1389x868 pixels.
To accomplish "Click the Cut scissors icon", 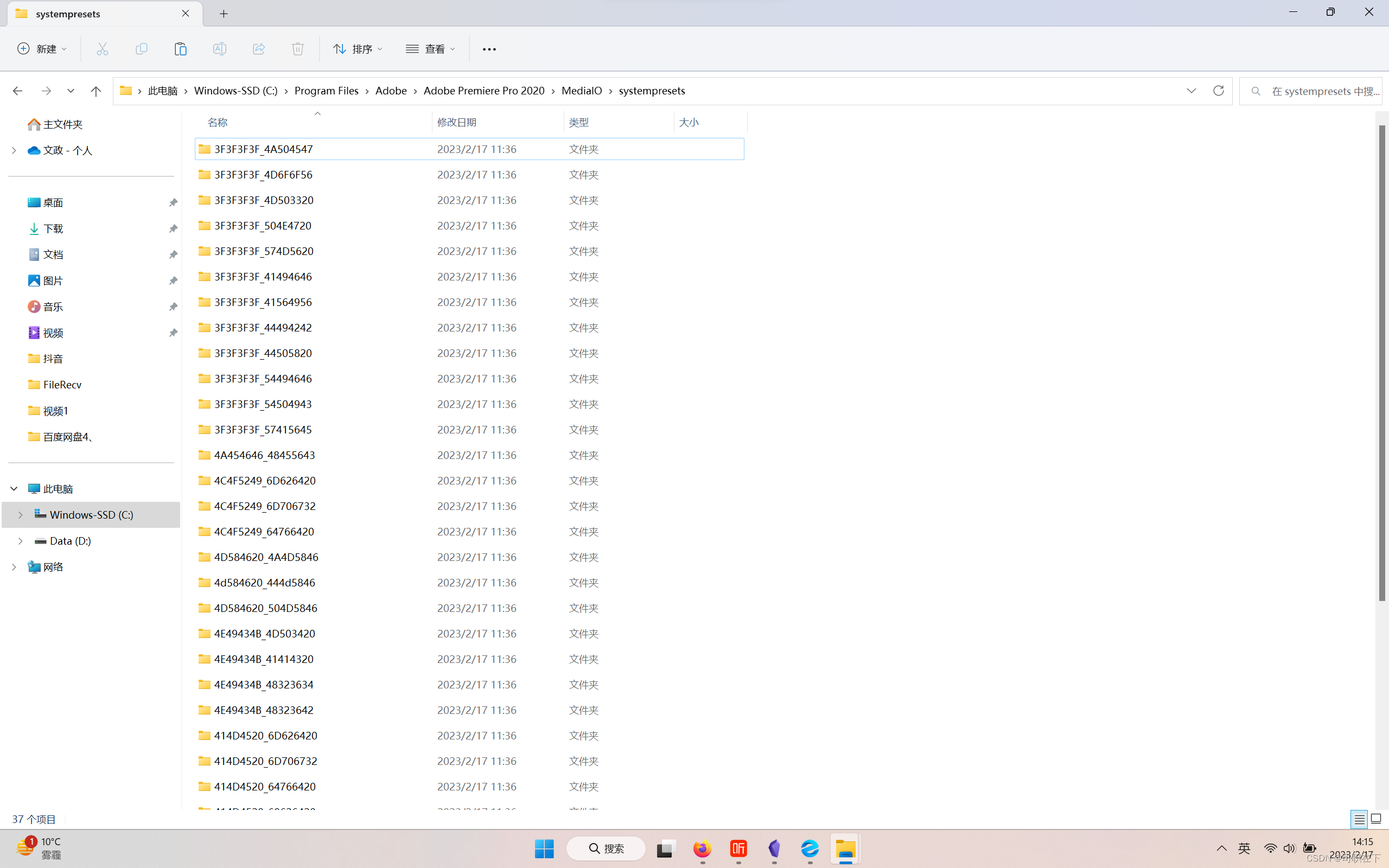I will coord(102,49).
